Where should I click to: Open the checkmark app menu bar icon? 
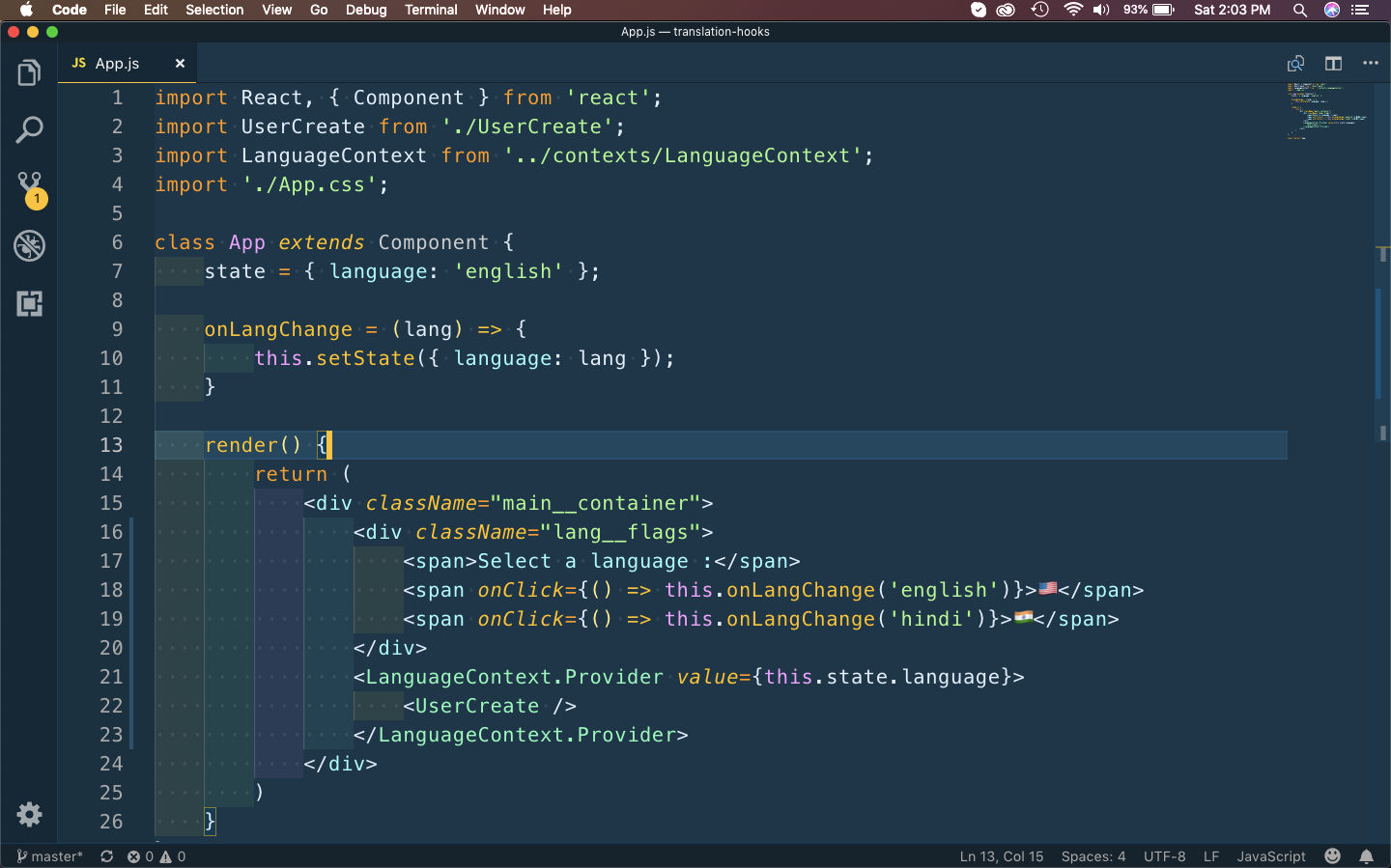[x=979, y=10]
